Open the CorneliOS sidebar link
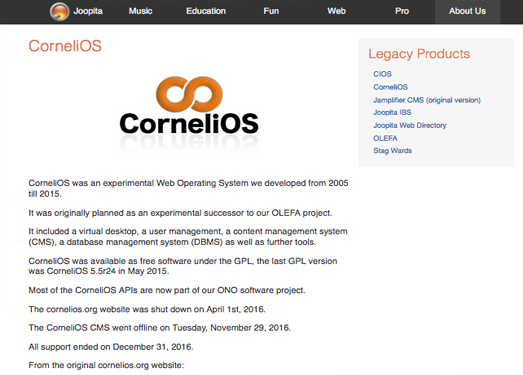The width and height of the screenshot is (523, 375). click(390, 87)
